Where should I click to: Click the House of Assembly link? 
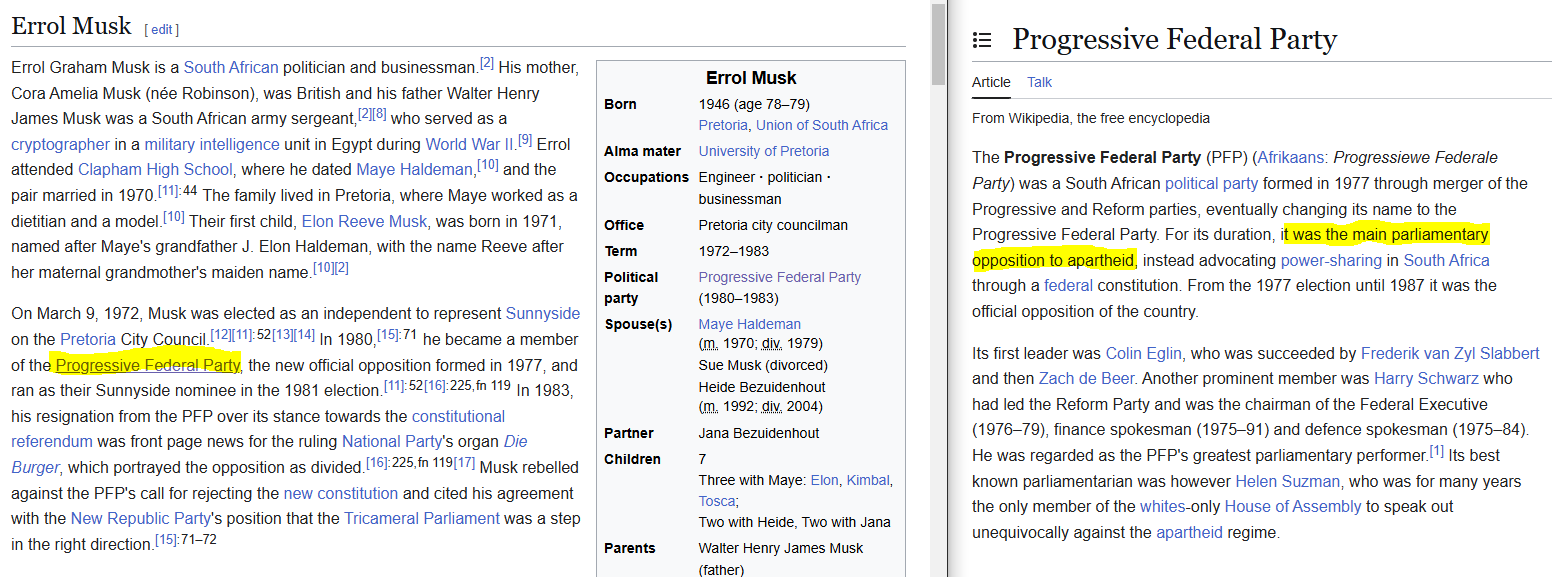(x=1293, y=506)
